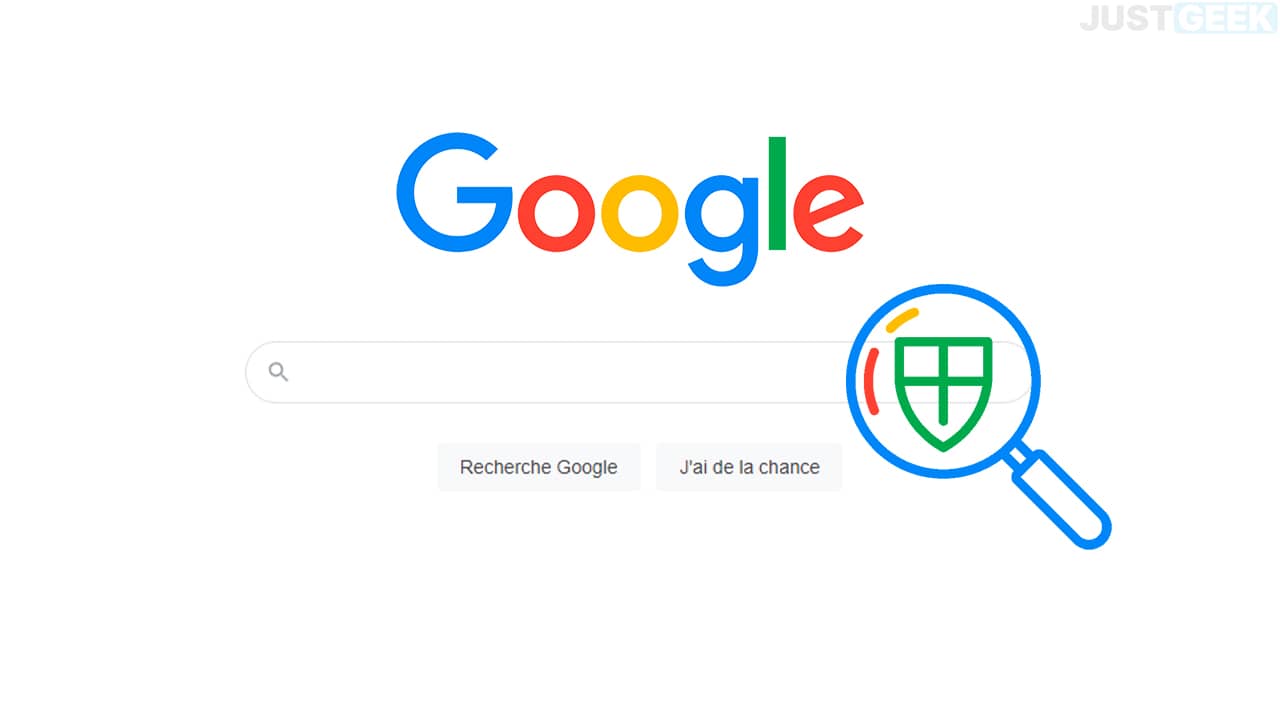Click the yellow arc inside the magnifier lens

click(x=902, y=320)
